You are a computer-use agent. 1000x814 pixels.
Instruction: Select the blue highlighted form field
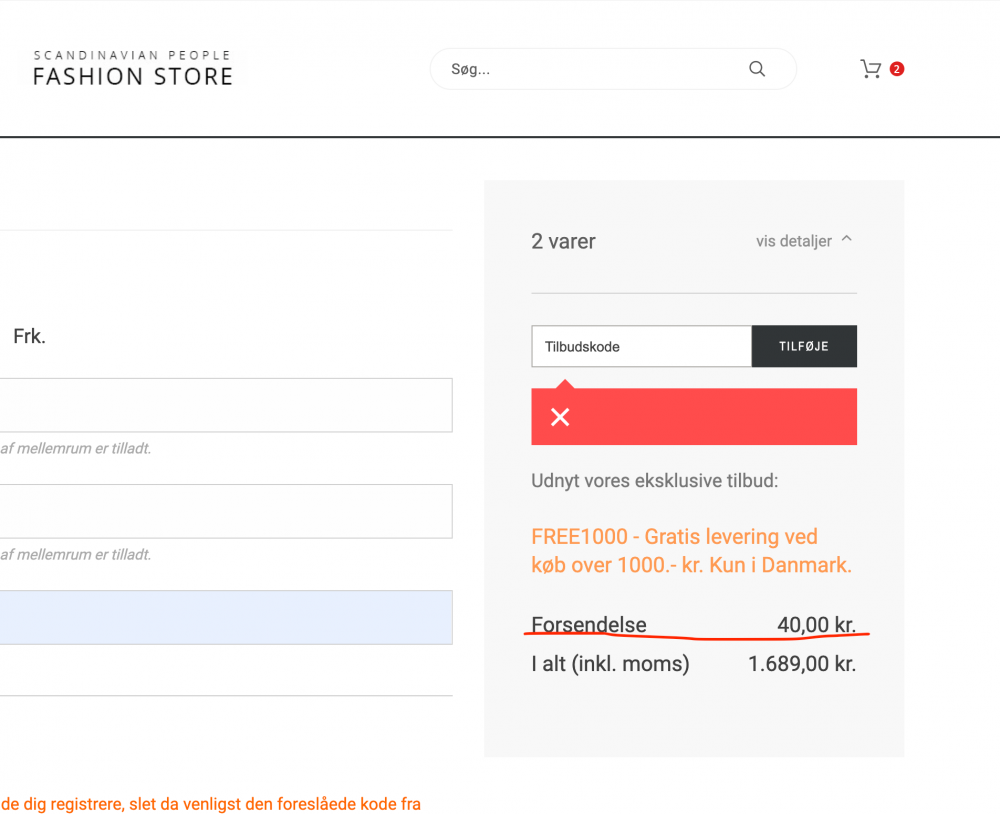pyautogui.click(x=226, y=617)
